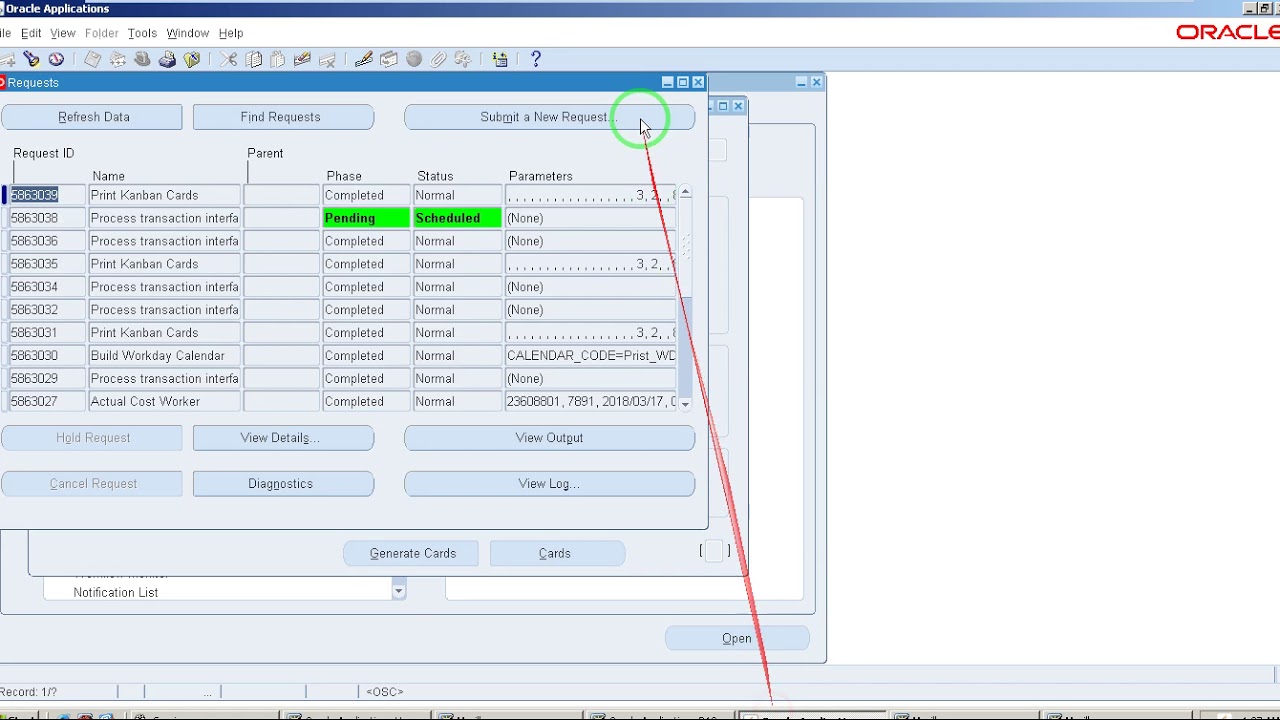Maximize the Requests window
1280x720 pixels.
coord(683,83)
